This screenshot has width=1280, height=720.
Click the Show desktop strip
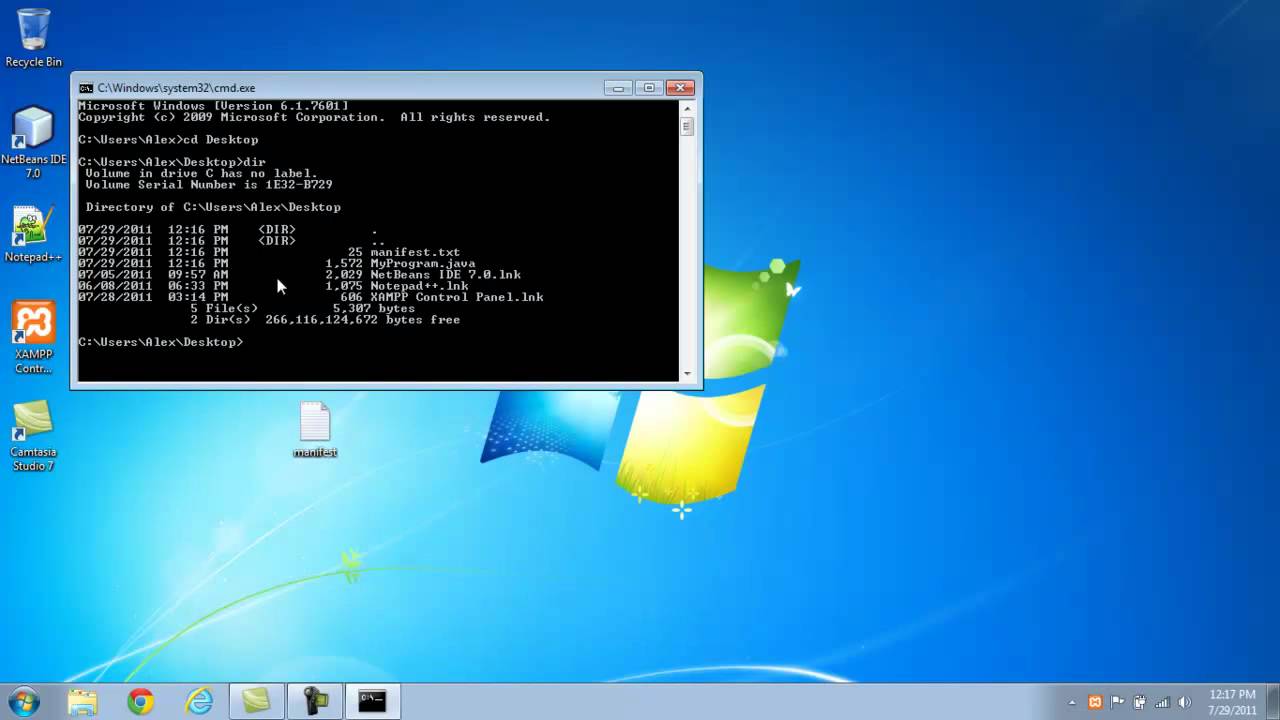click(x=1273, y=702)
